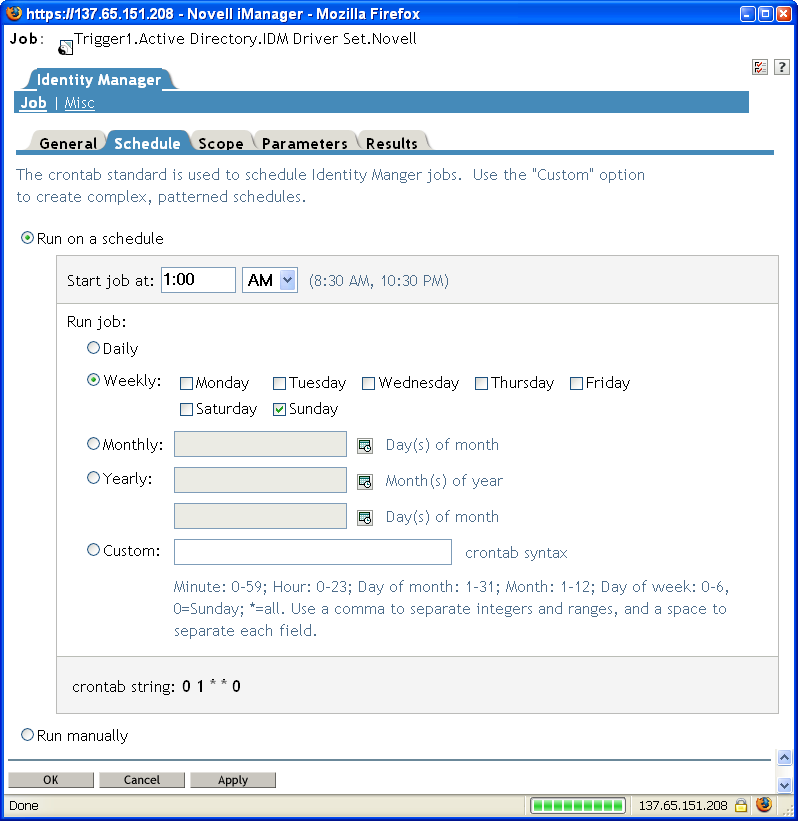Viewport: 798px width, 821px height.
Task: Open the AM/PM dropdown
Action: click(x=270, y=280)
